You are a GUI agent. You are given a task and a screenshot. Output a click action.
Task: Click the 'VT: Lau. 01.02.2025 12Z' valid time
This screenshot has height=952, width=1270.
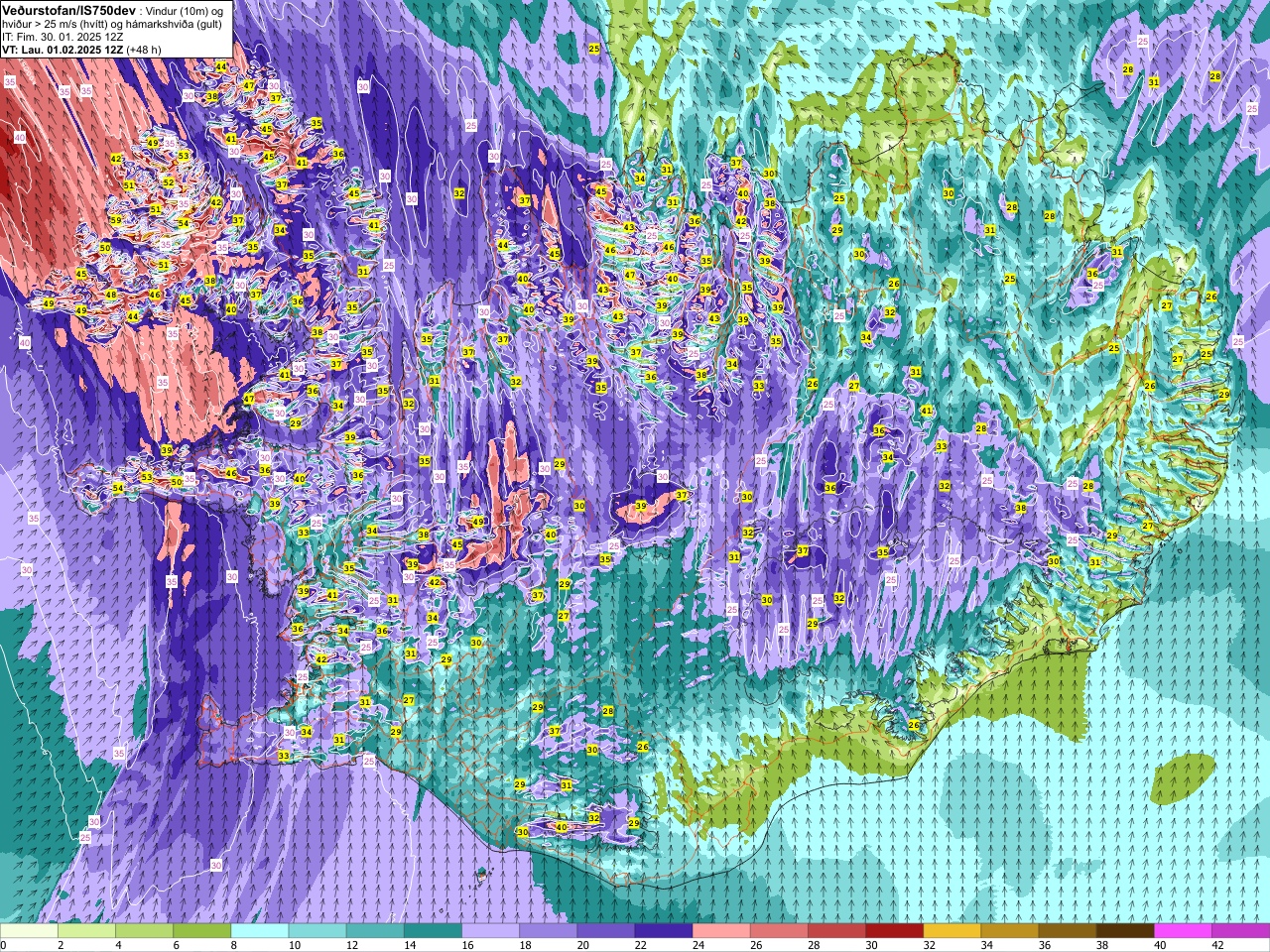tap(63, 49)
